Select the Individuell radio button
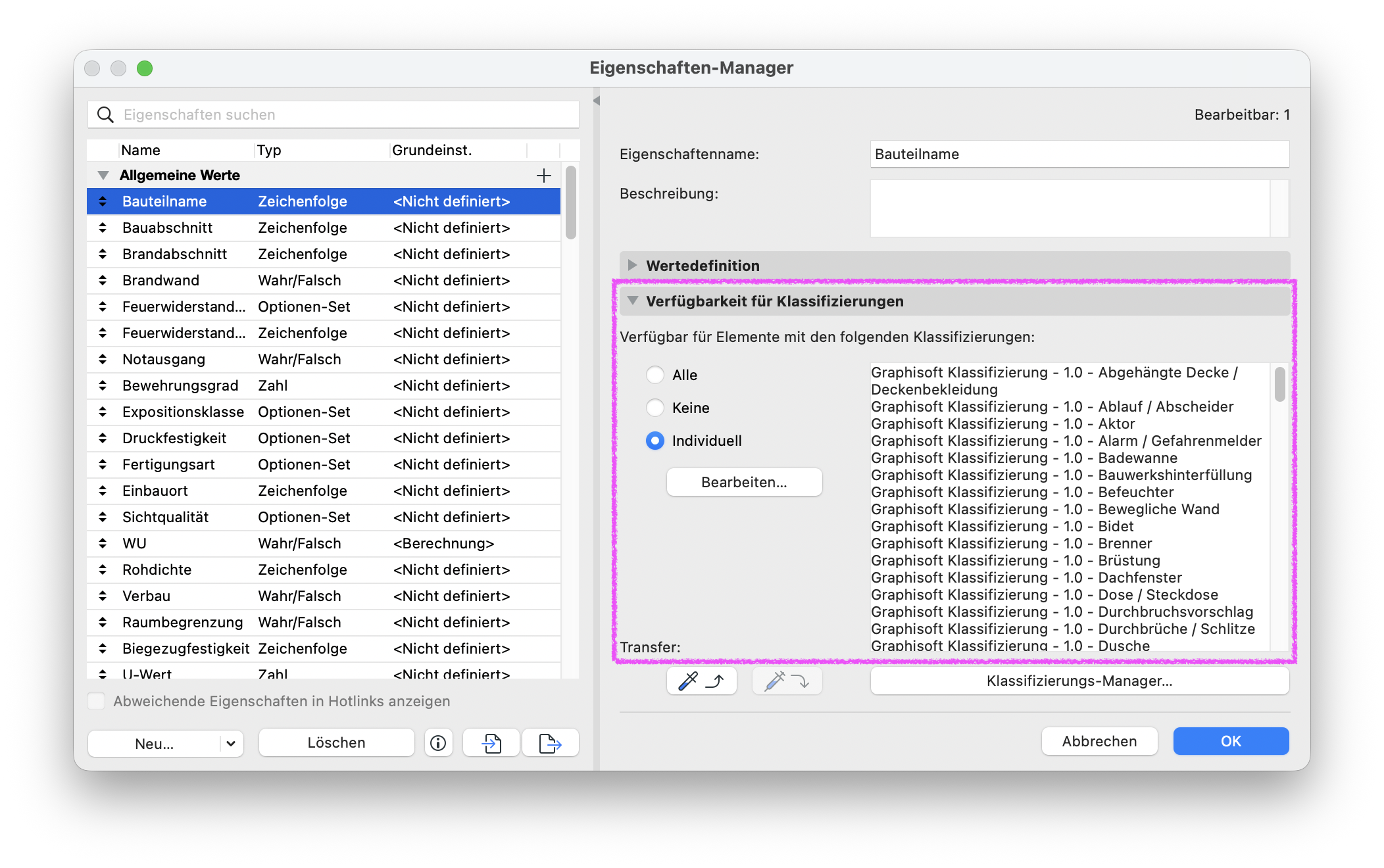 655,441
